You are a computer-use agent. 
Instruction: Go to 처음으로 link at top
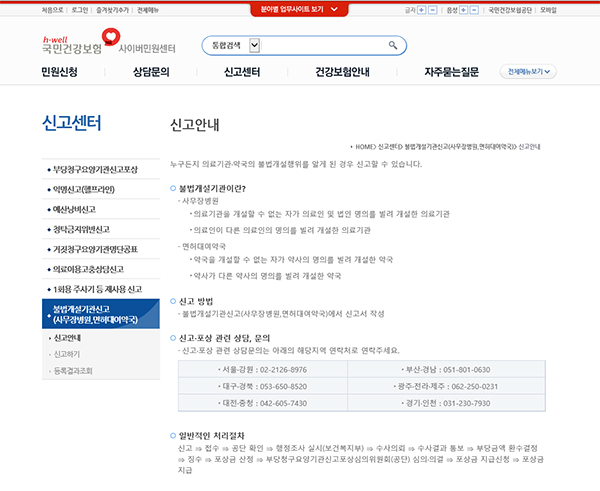(x=52, y=10)
